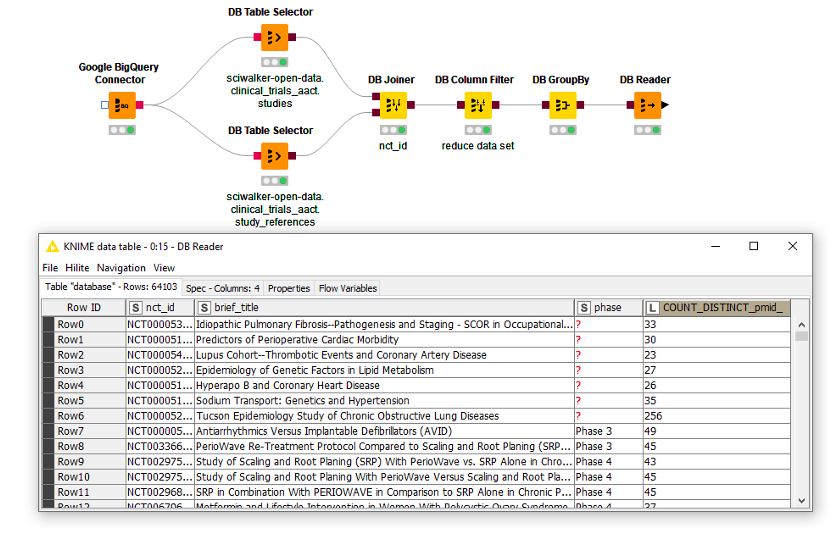The width and height of the screenshot is (833, 538).
Task: Click string type icon of phase column
Action: click(584, 308)
